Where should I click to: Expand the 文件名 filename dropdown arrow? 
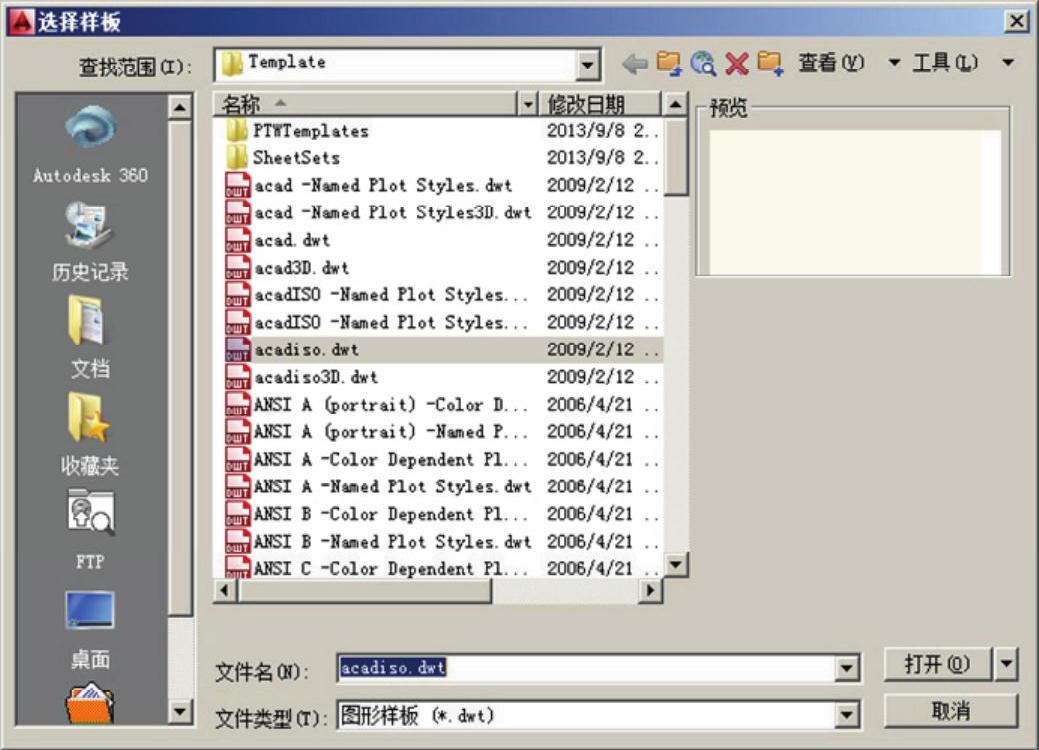point(848,669)
